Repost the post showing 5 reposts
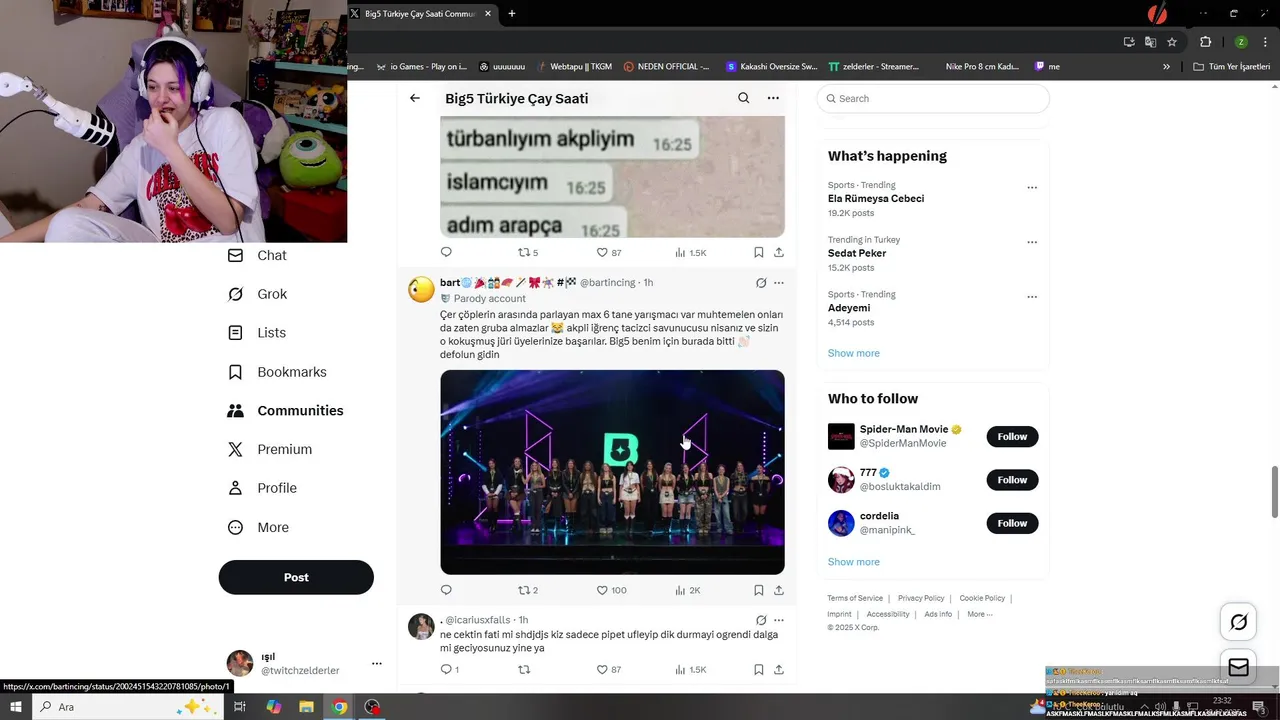The height and width of the screenshot is (720, 1280). 528,253
